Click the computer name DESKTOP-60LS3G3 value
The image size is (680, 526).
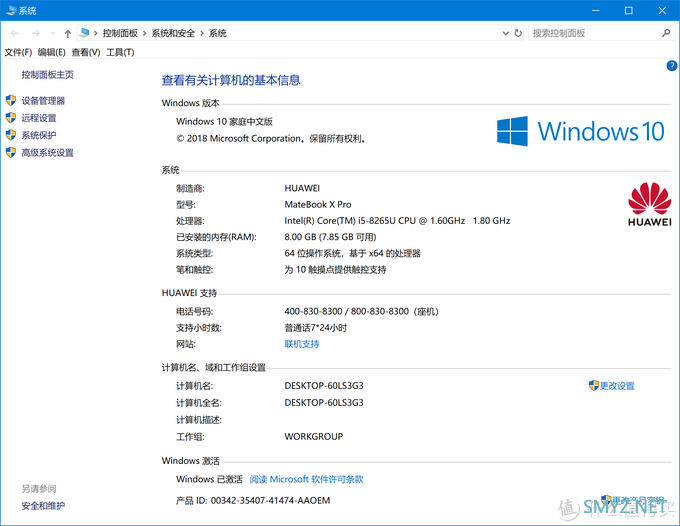[324, 386]
